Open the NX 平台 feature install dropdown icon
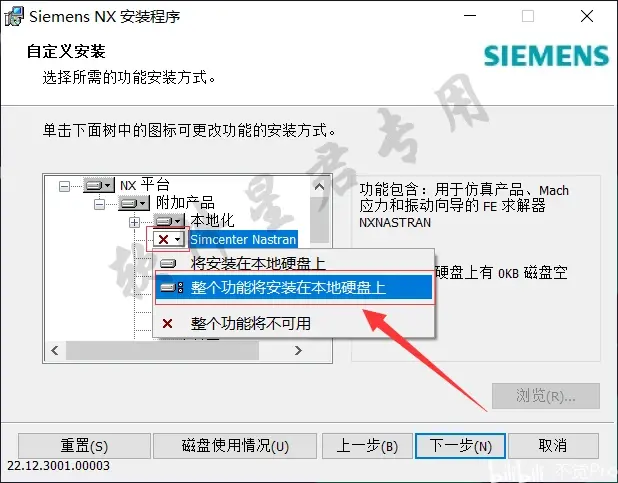Viewport: 618px width, 483px height. (x=99, y=185)
